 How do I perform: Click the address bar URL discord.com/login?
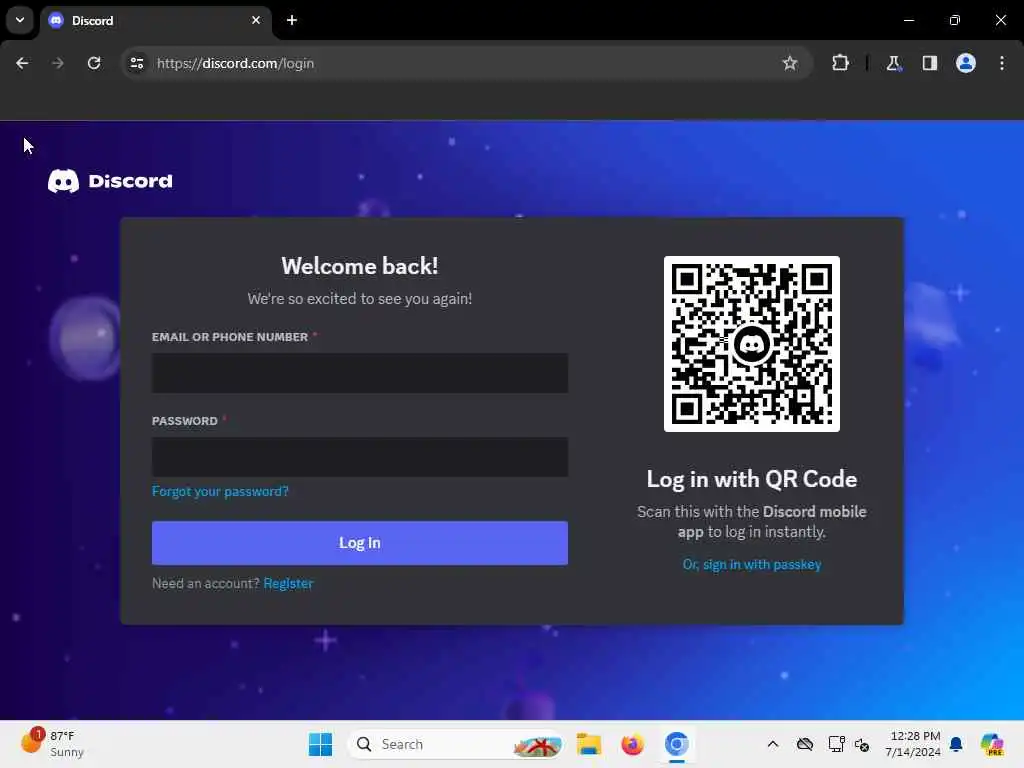click(235, 63)
